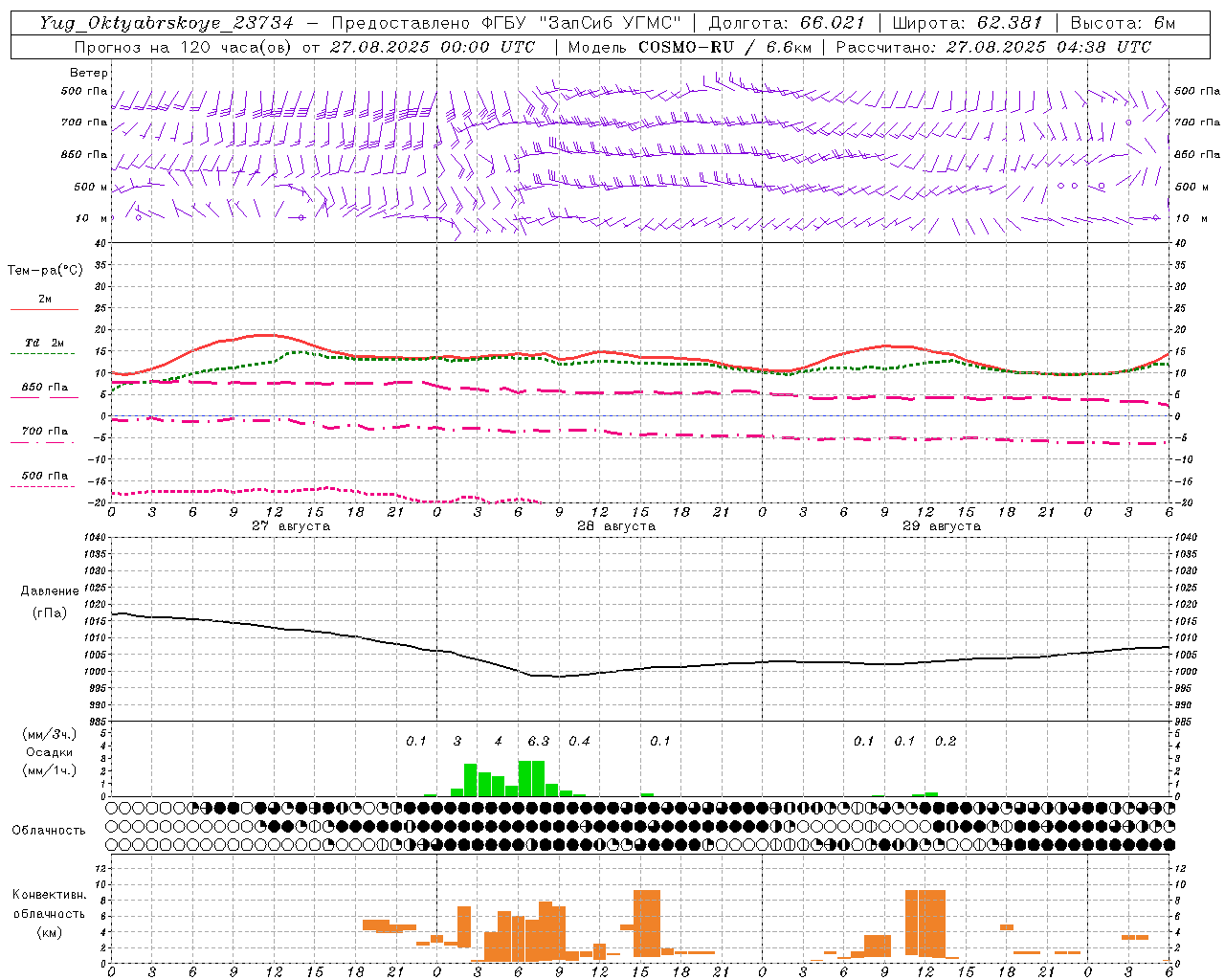The width and height of the screenshot is (1225, 980).
Task: Click the 0.2 three-hour precipitation value
Action: tap(946, 742)
